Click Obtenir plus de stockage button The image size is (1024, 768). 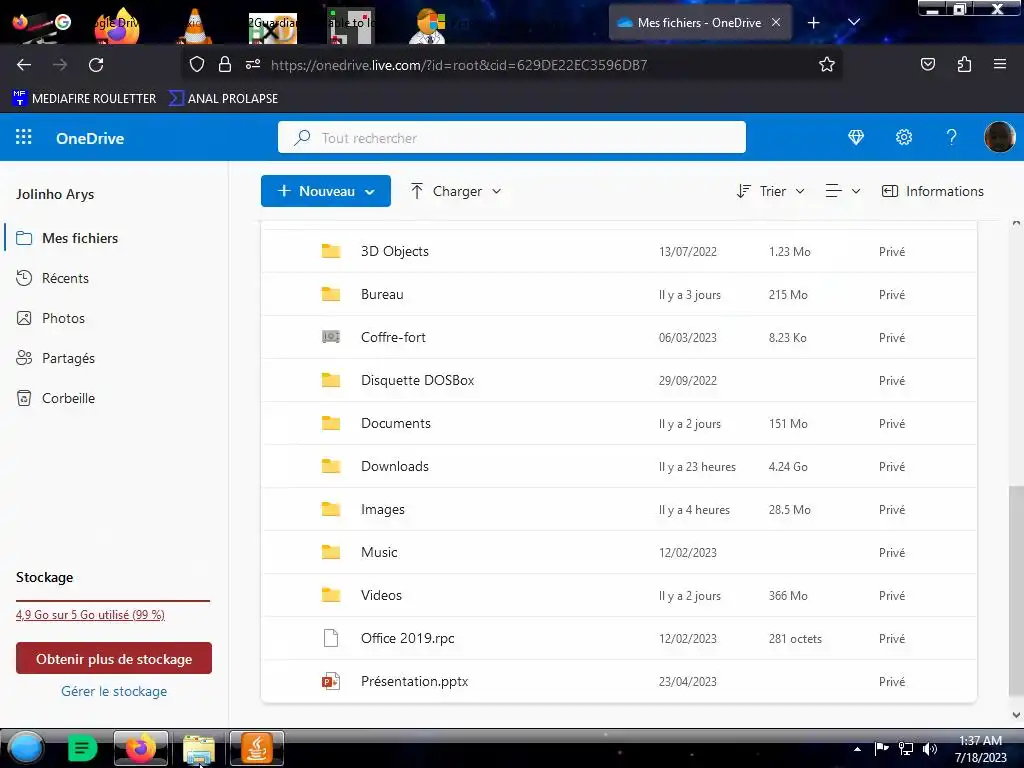[x=114, y=658]
